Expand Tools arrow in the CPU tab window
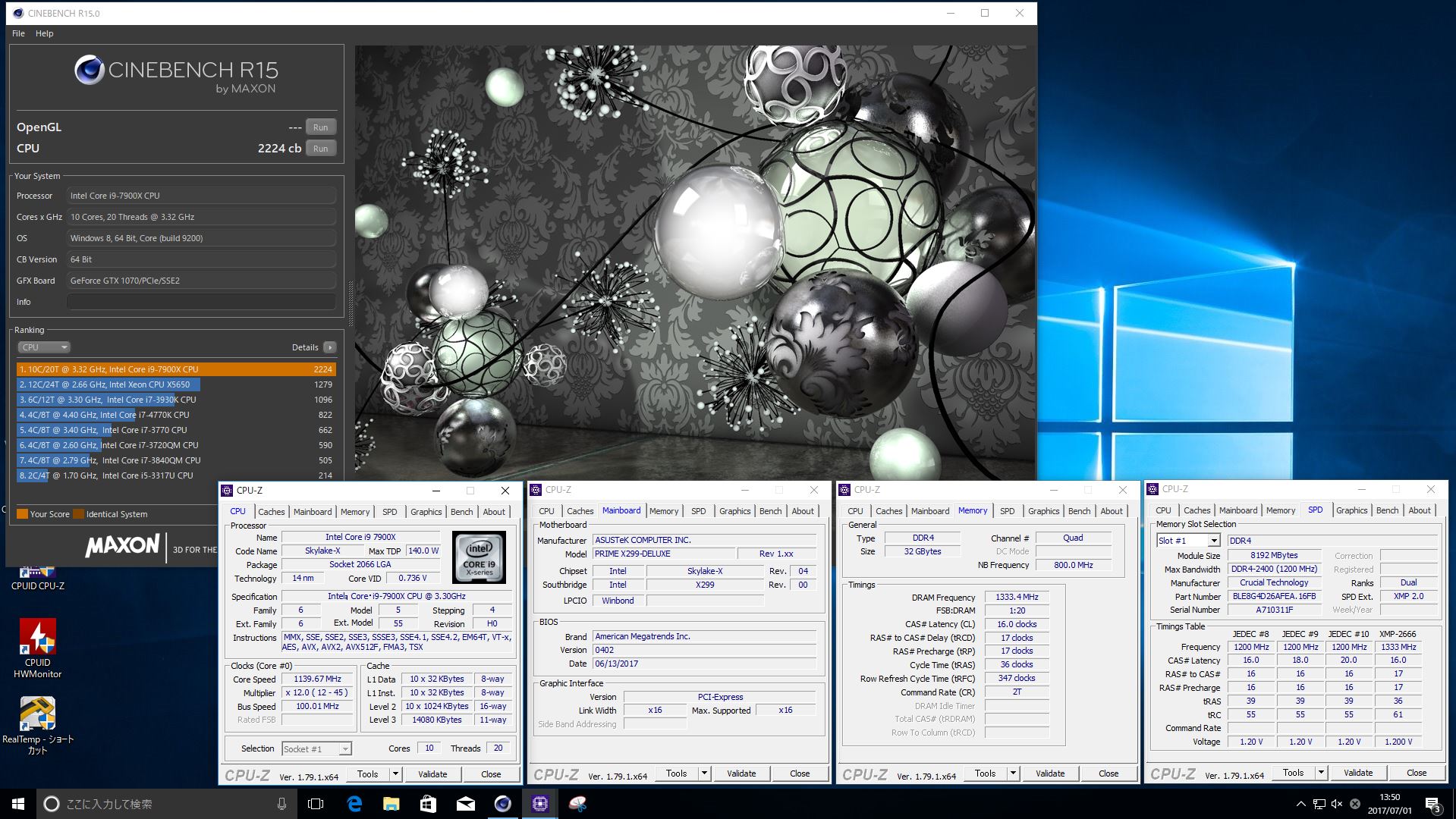 pyautogui.click(x=395, y=774)
